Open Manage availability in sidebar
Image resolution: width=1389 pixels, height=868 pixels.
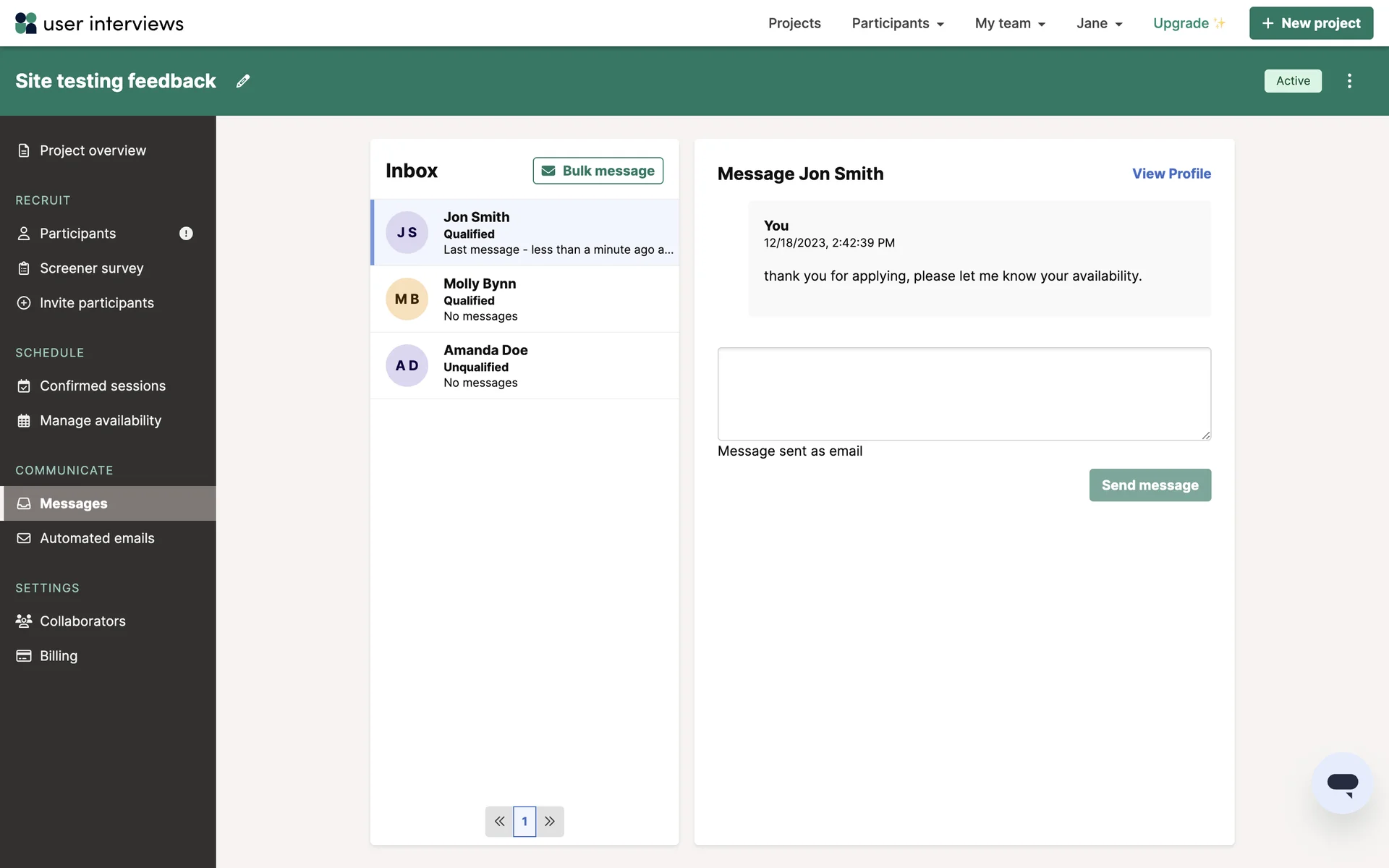click(x=100, y=420)
